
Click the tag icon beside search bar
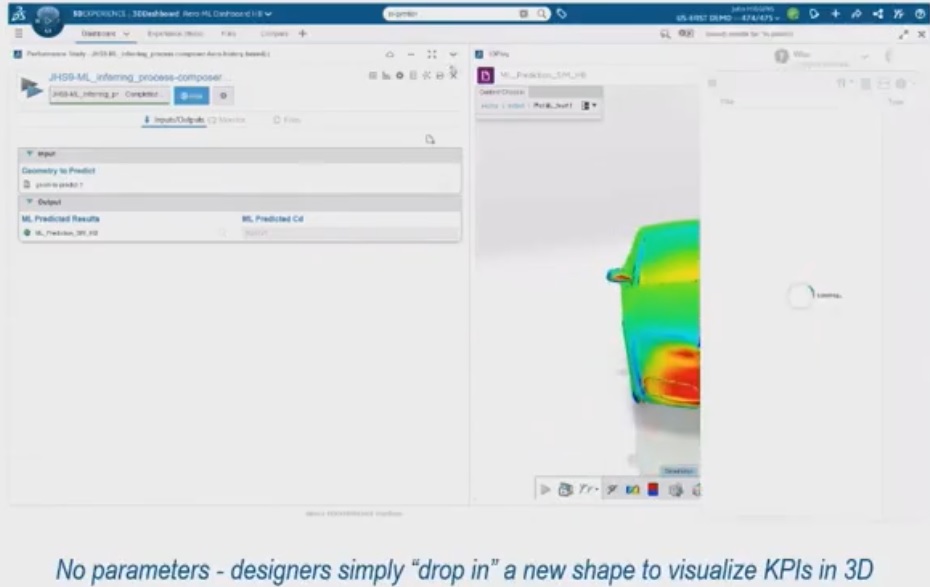(561, 14)
